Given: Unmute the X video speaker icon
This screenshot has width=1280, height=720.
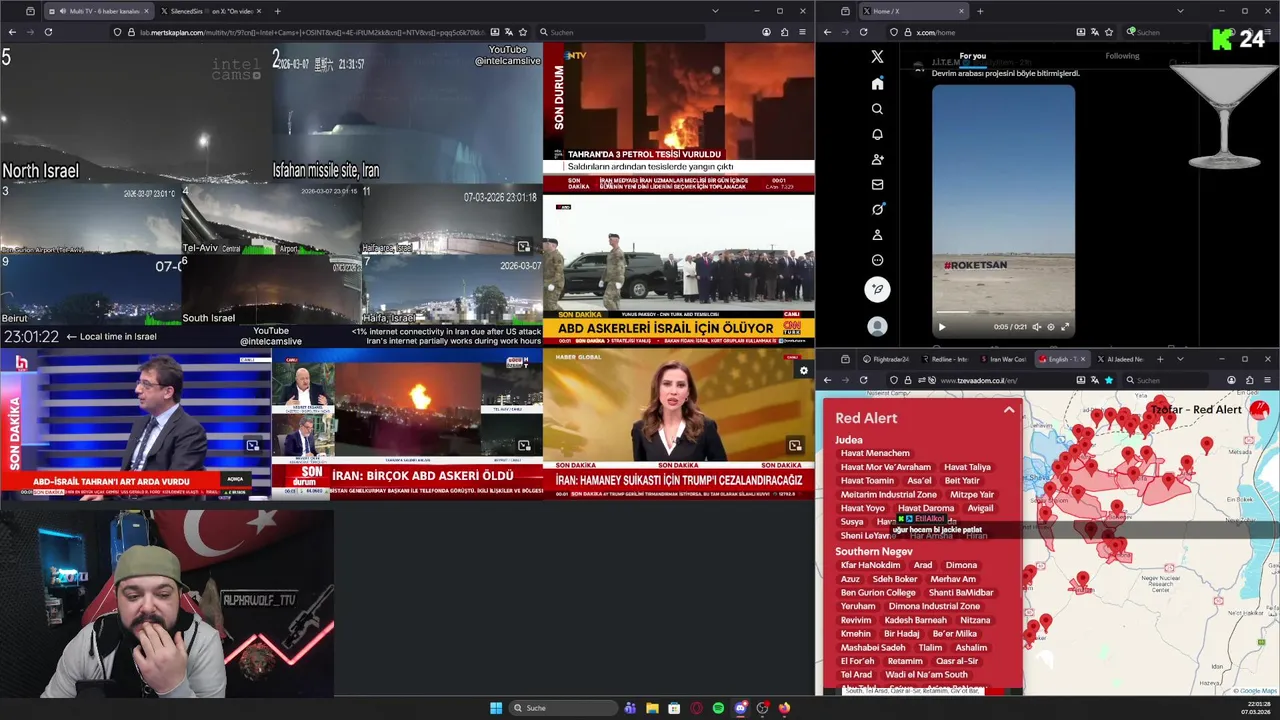Looking at the screenshot, I should coord(1036,327).
